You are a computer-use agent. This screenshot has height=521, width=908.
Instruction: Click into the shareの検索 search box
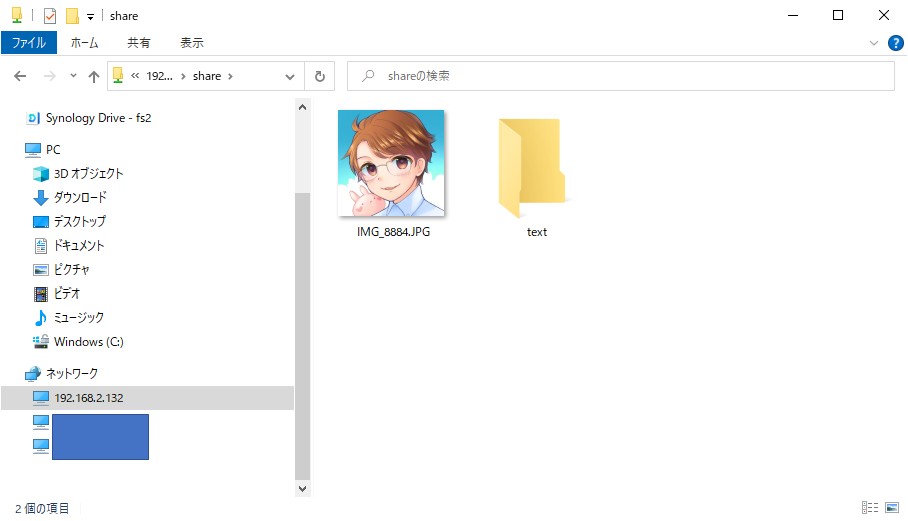click(x=621, y=76)
